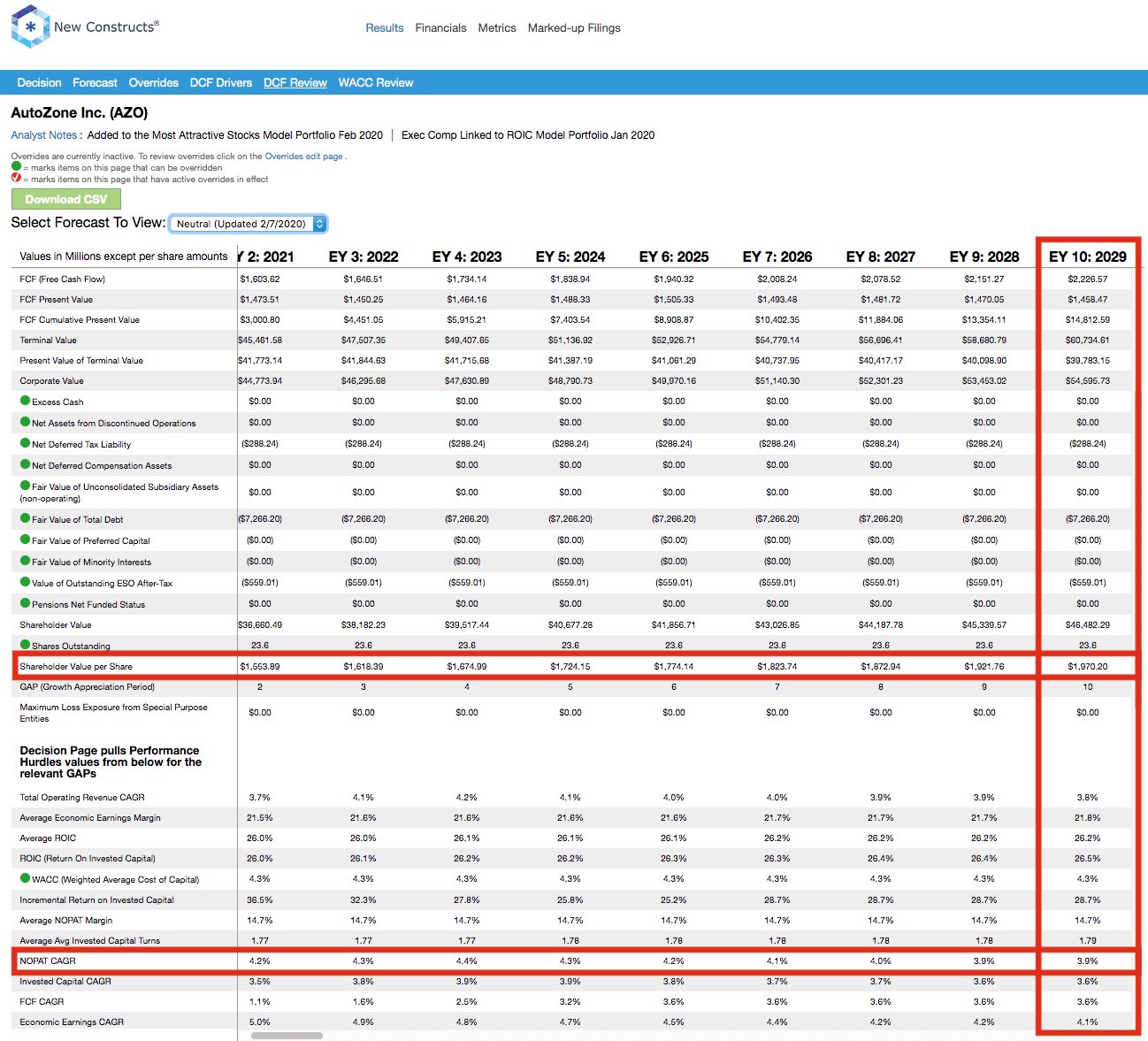Click the GAP (Growth Appreciation Period) label
The width and height of the screenshot is (1148, 1041).
pos(87,686)
